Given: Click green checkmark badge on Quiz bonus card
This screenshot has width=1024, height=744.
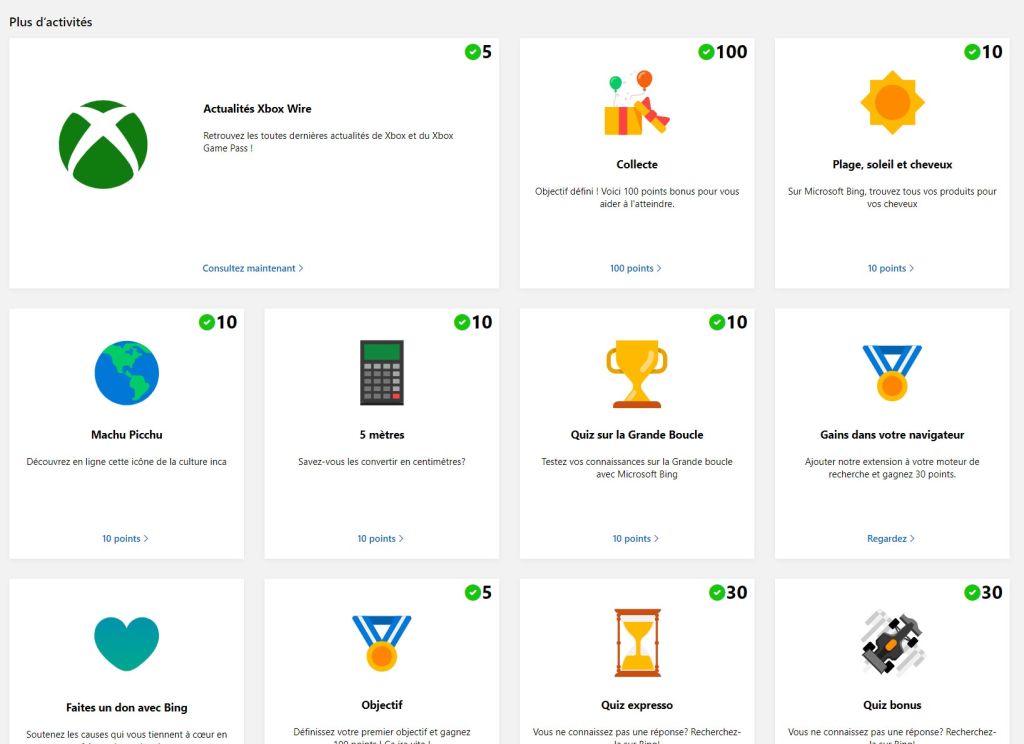Looking at the screenshot, I should [972, 592].
